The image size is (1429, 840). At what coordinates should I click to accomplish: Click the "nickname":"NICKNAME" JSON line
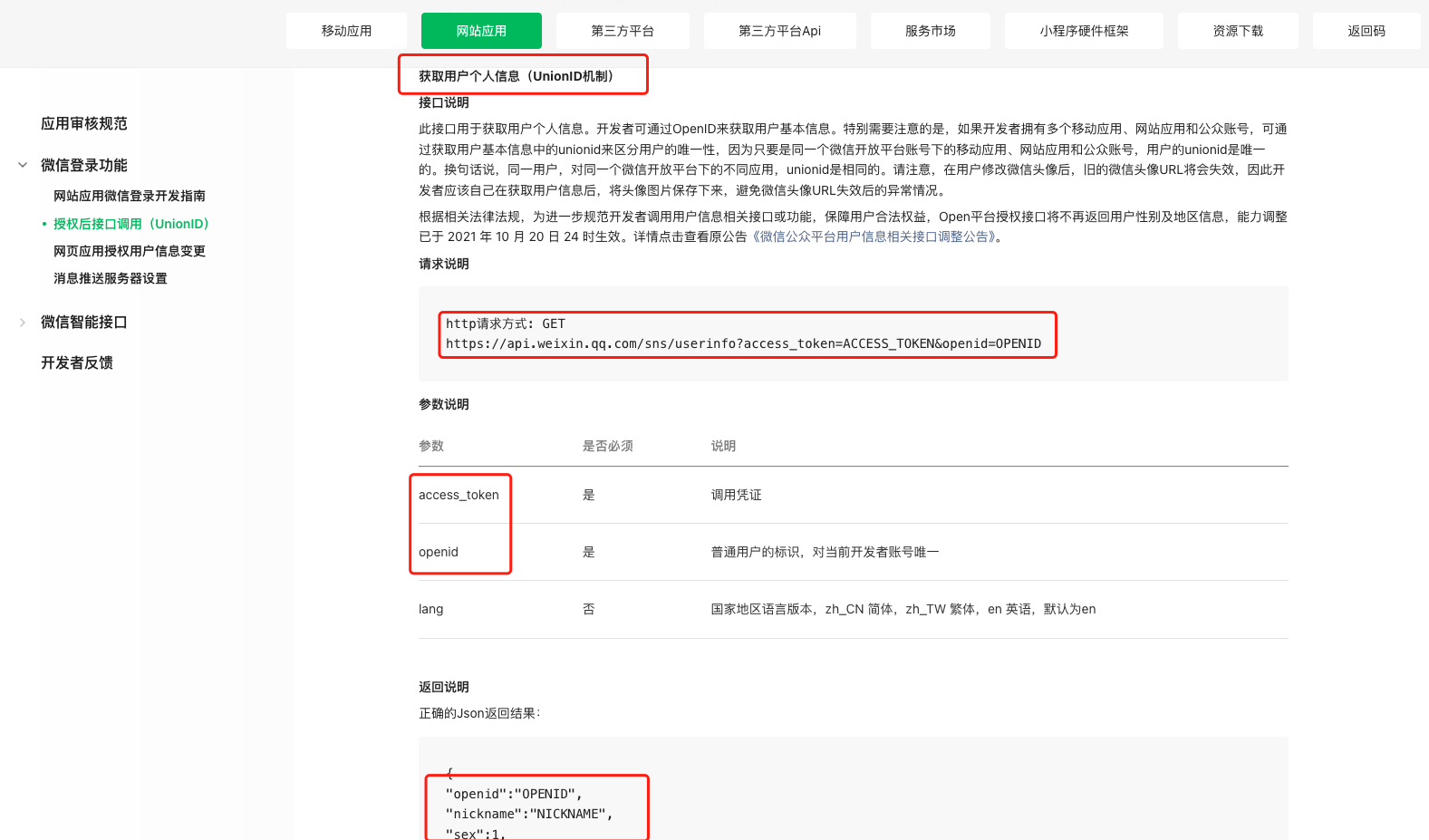(529, 814)
